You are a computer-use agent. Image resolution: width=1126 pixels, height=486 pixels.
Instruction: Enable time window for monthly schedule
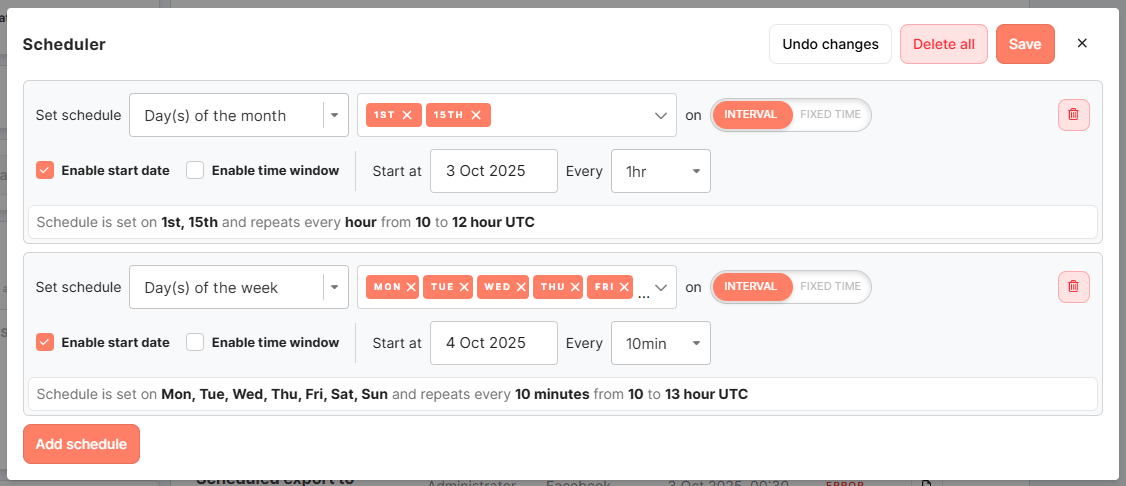pos(195,170)
